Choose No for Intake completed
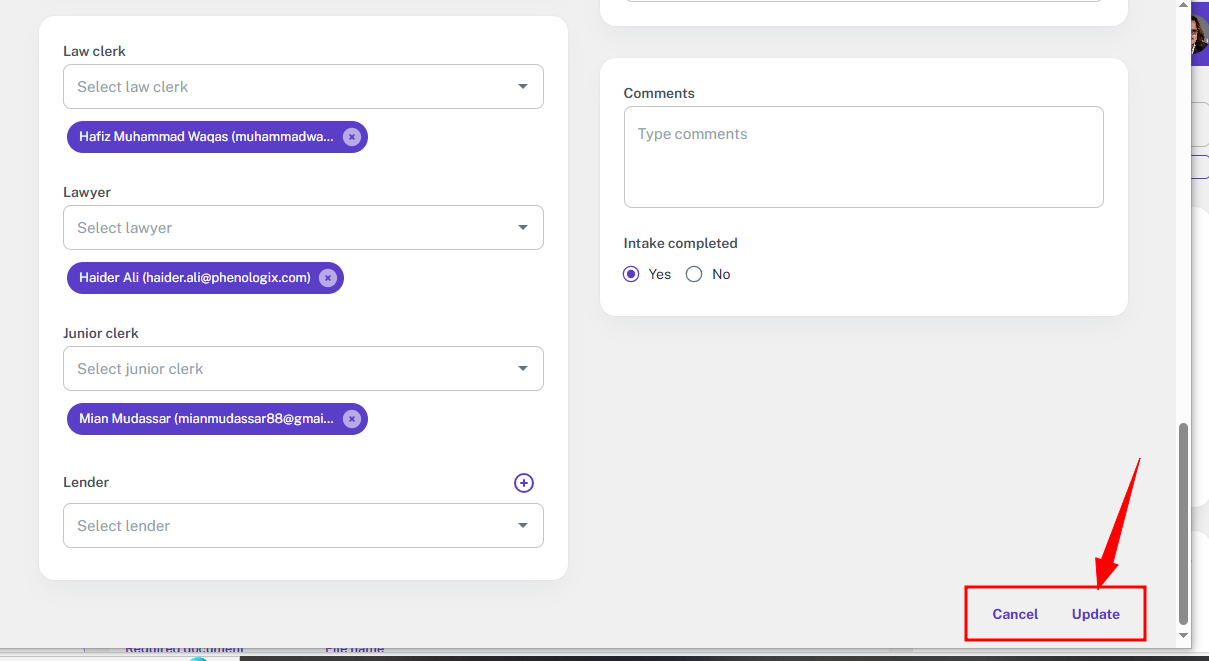The height and width of the screenshot is (661, 1209). [x=694, y=274]
